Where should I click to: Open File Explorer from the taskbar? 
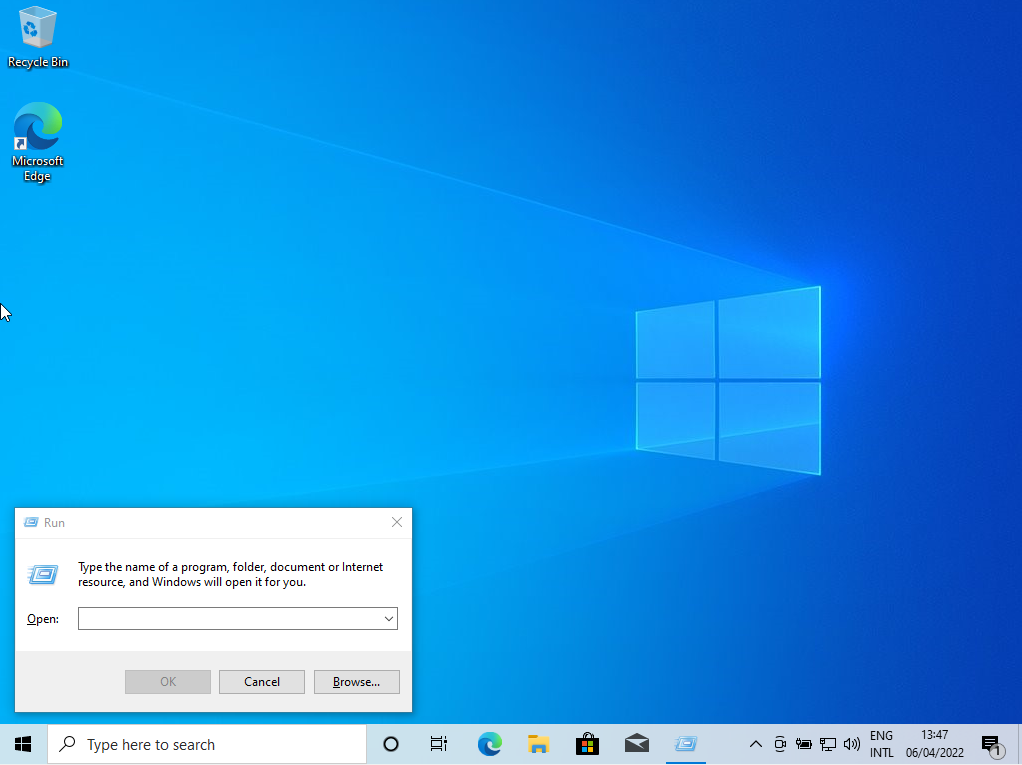pyautogui.click(x=538, y=744)
